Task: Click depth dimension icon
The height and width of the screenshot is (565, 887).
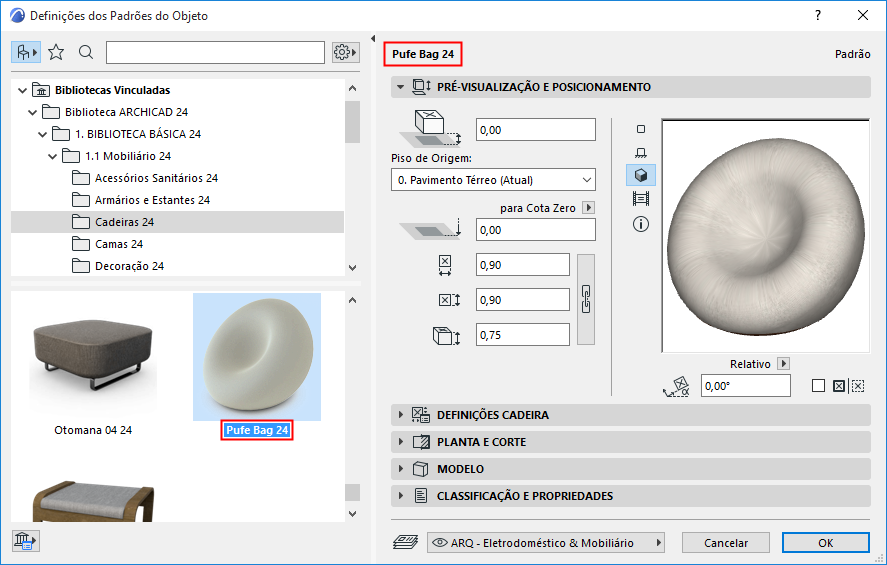Action: 450,300
